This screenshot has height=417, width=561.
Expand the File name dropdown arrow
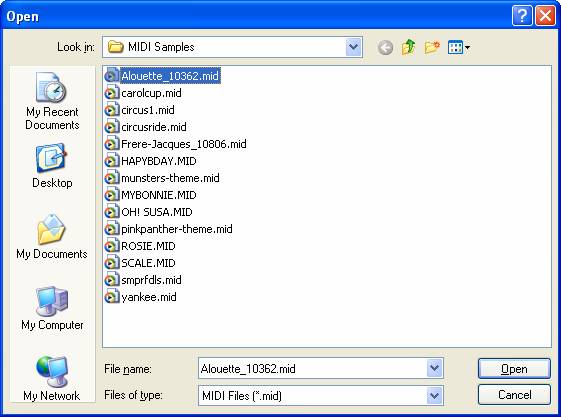[434, 368]
